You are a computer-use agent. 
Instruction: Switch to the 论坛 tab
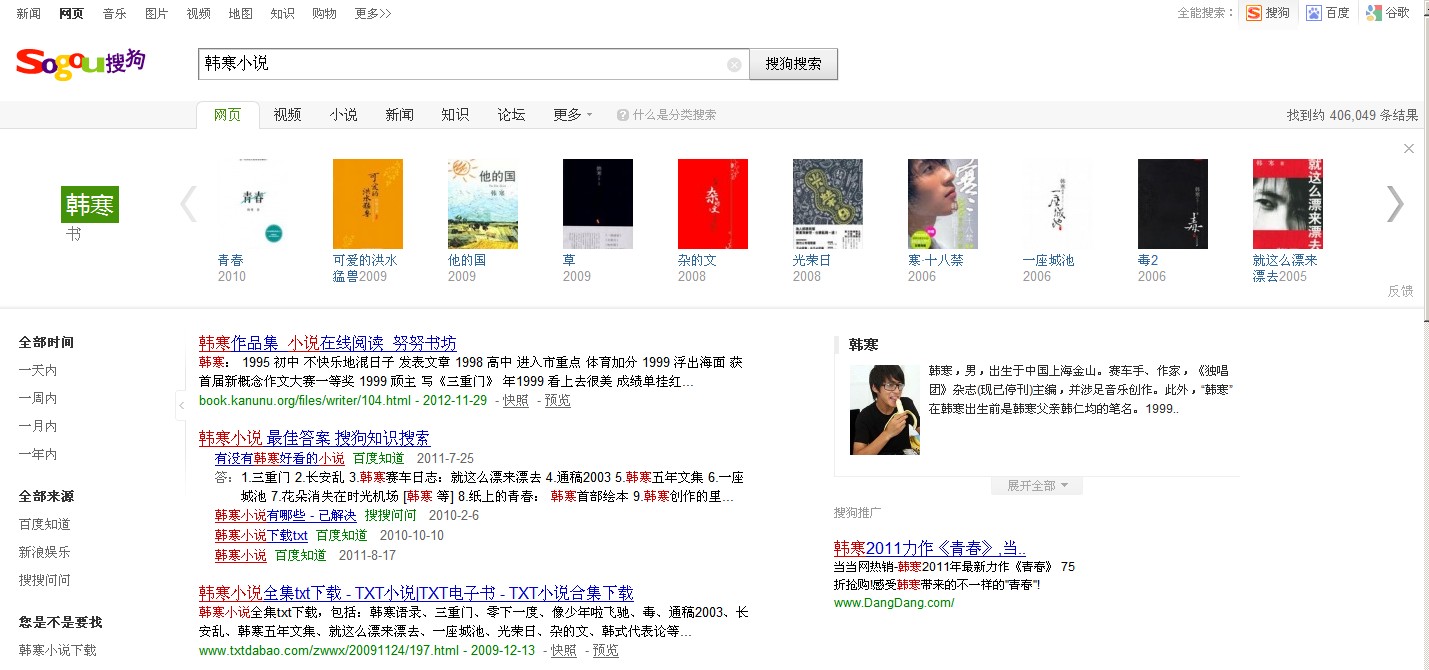(511, 115)
